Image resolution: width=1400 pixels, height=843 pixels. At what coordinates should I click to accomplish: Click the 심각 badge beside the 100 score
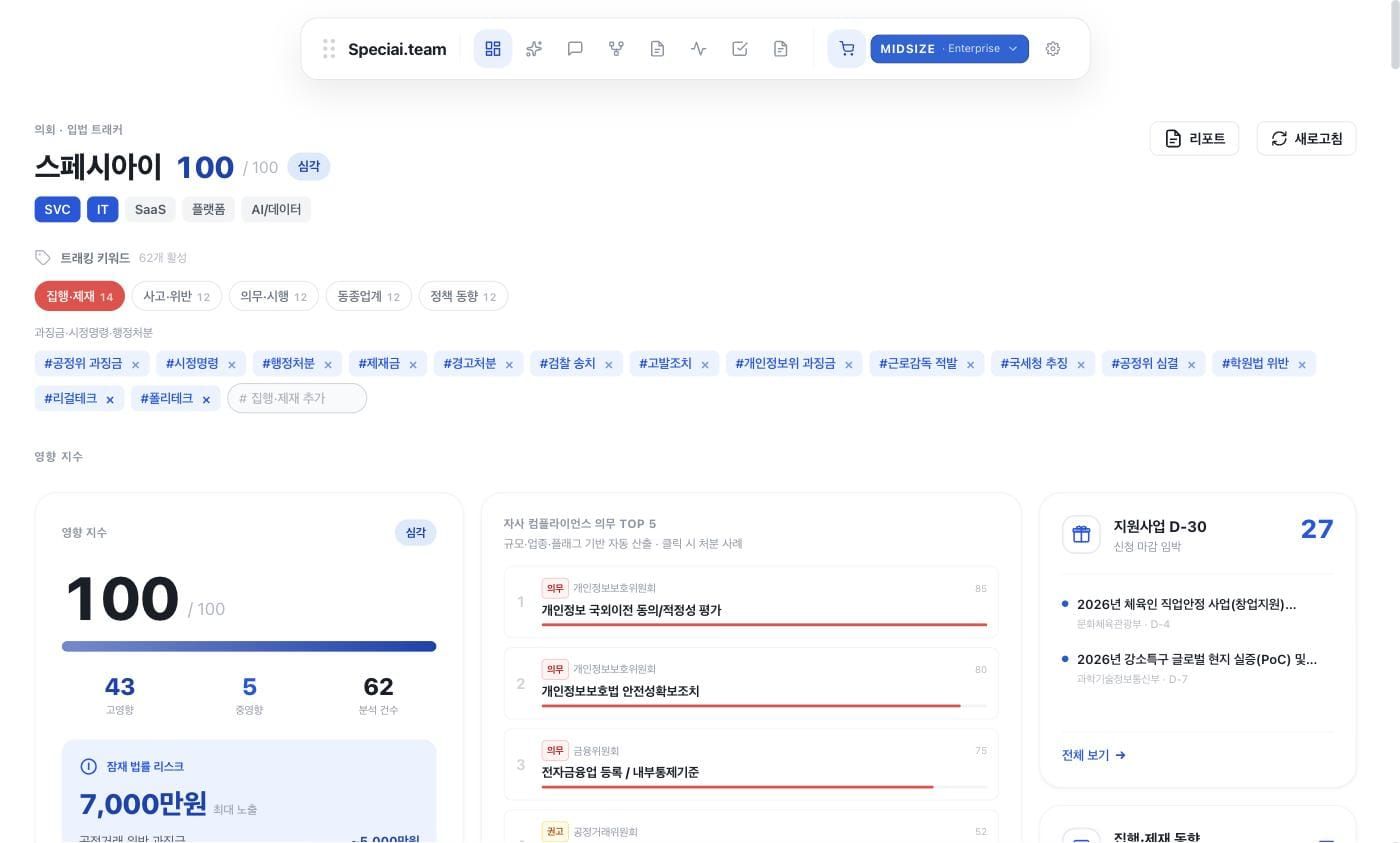tap(309, 166)
